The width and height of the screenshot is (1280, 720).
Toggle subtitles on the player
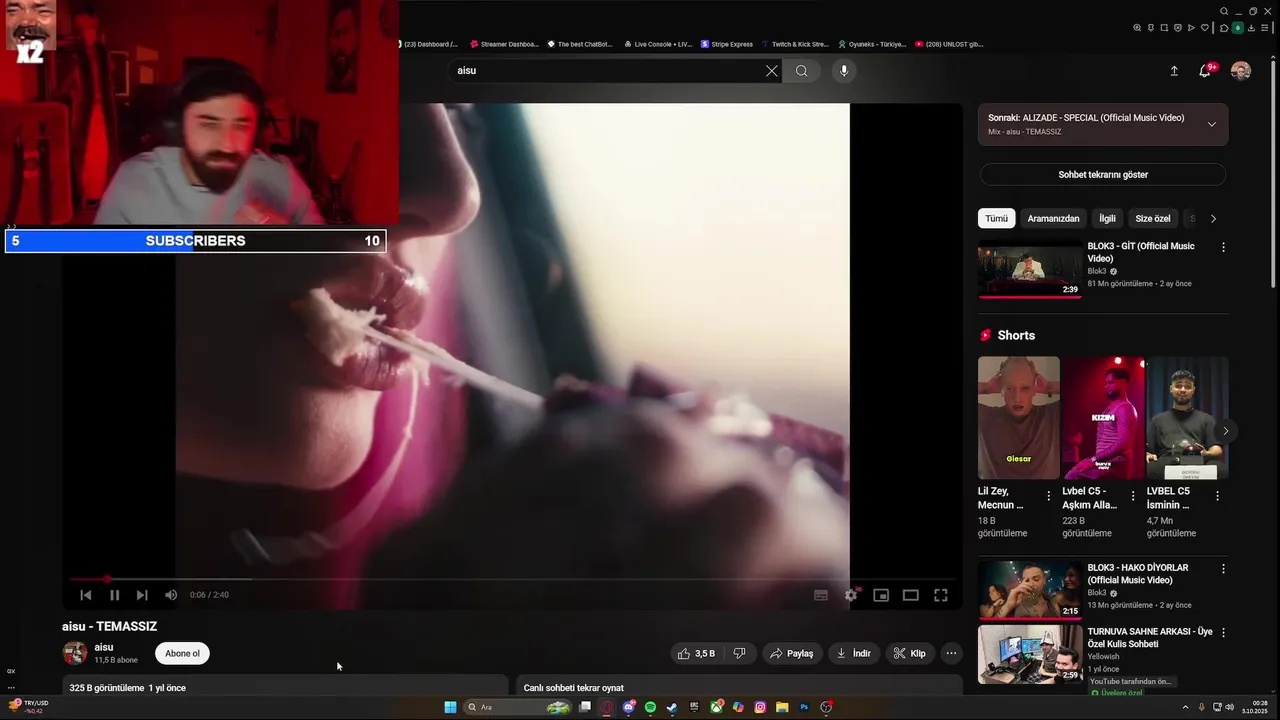coord(821,595)
